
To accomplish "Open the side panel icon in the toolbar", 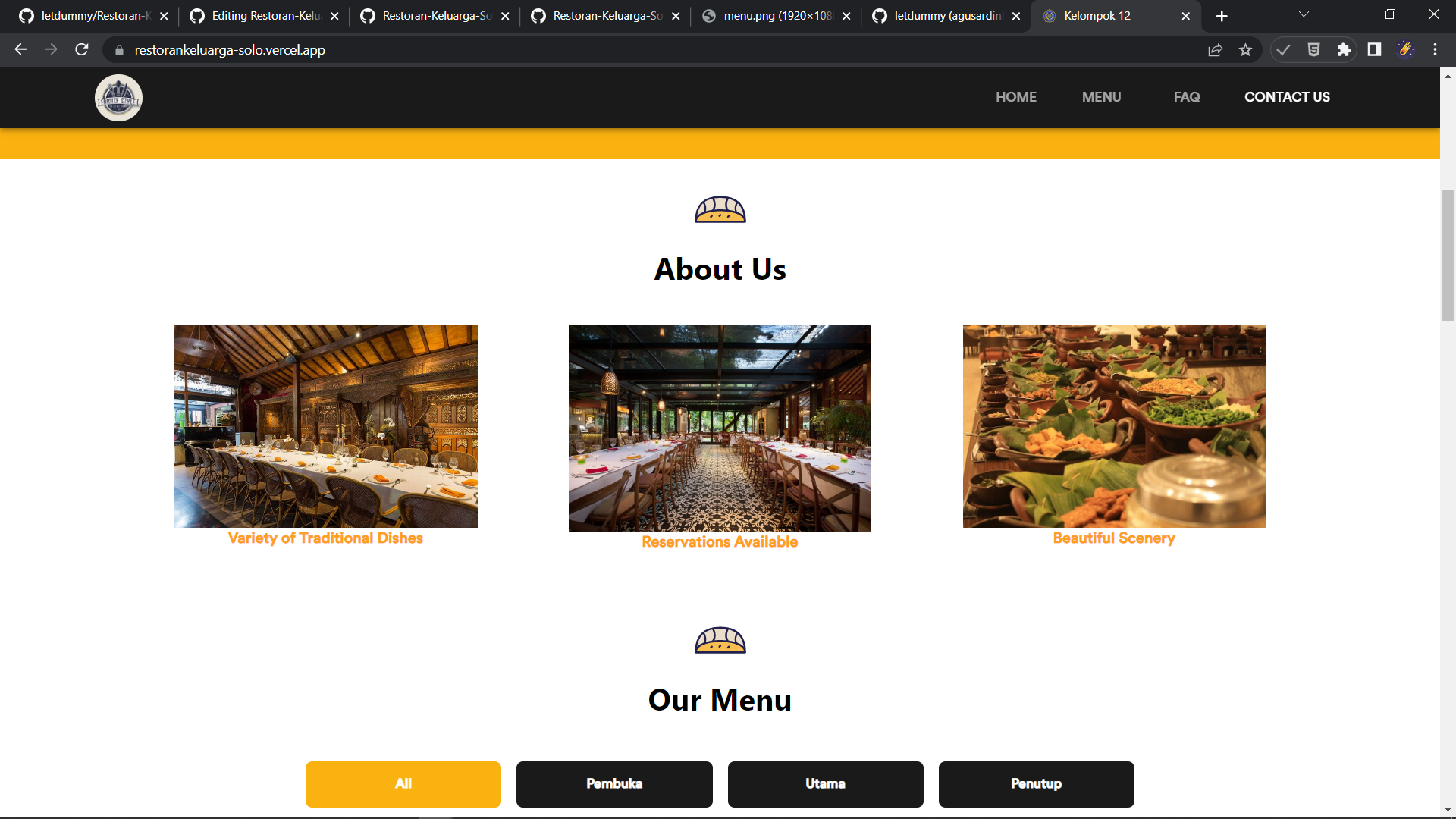I will pyautogui.click(x=1374, y=50).
